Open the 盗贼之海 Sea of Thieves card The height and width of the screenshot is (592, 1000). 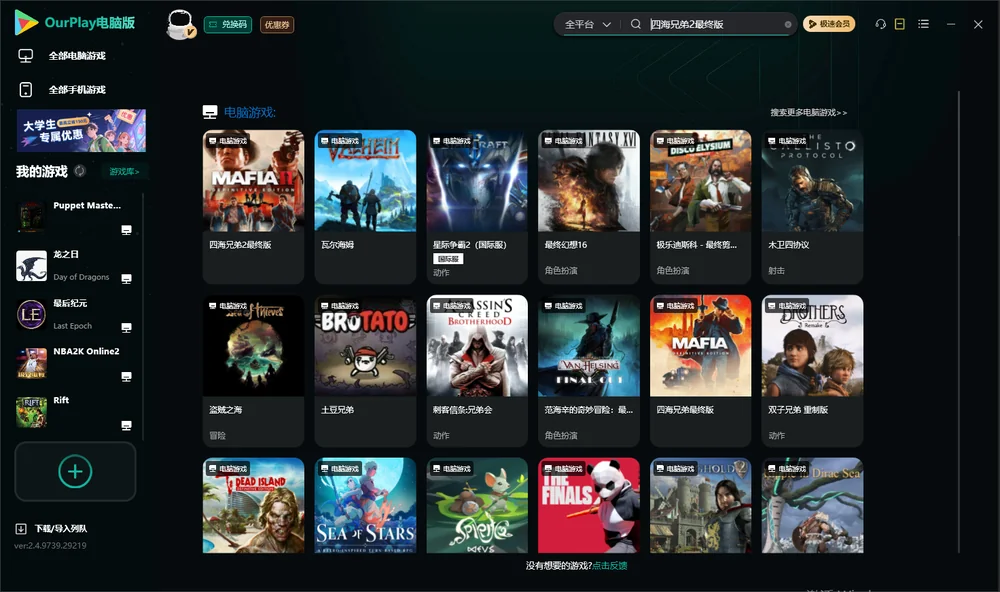253,371
